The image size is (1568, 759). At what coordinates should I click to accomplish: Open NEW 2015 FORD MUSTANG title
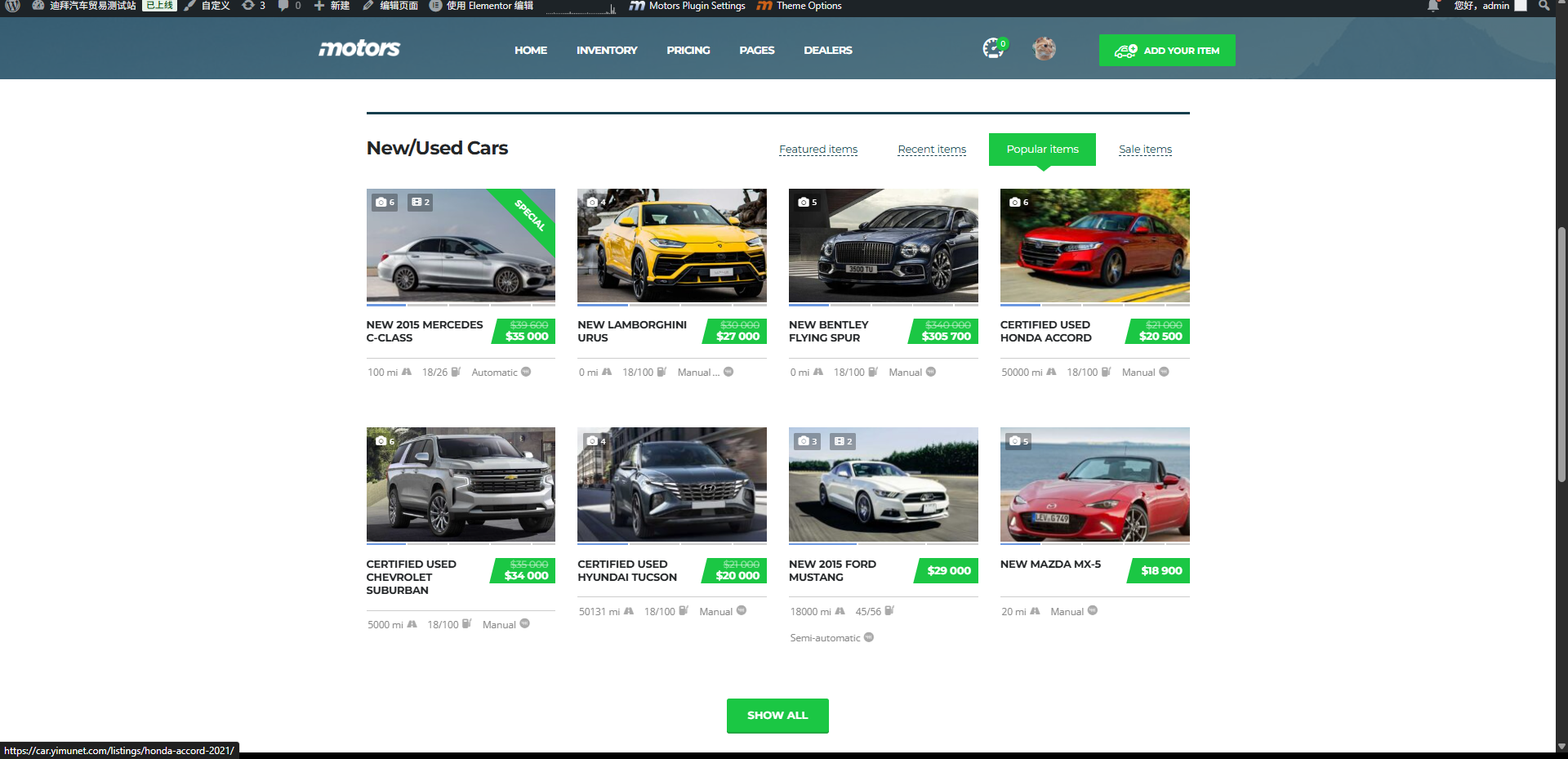click(832, 570)
